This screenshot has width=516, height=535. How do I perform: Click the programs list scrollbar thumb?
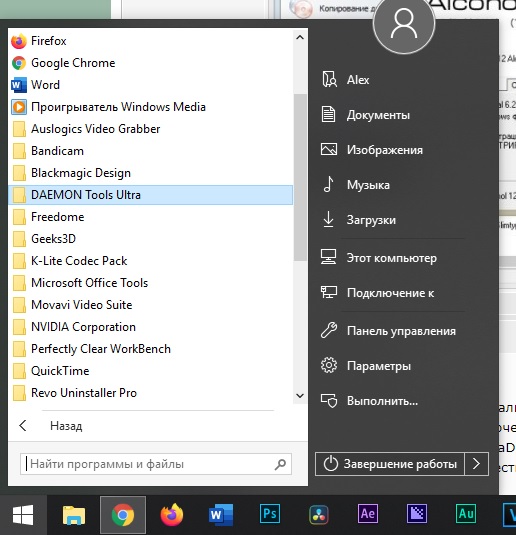[300, 177]
